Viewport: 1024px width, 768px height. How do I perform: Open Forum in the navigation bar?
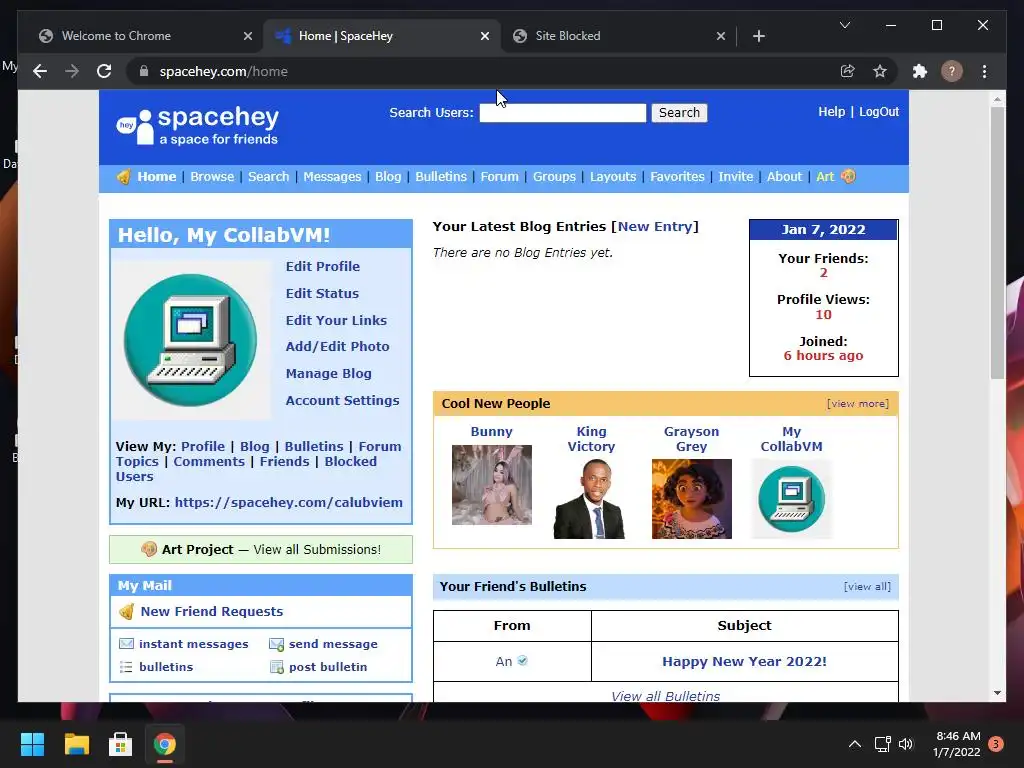click(x=500, y=176)
